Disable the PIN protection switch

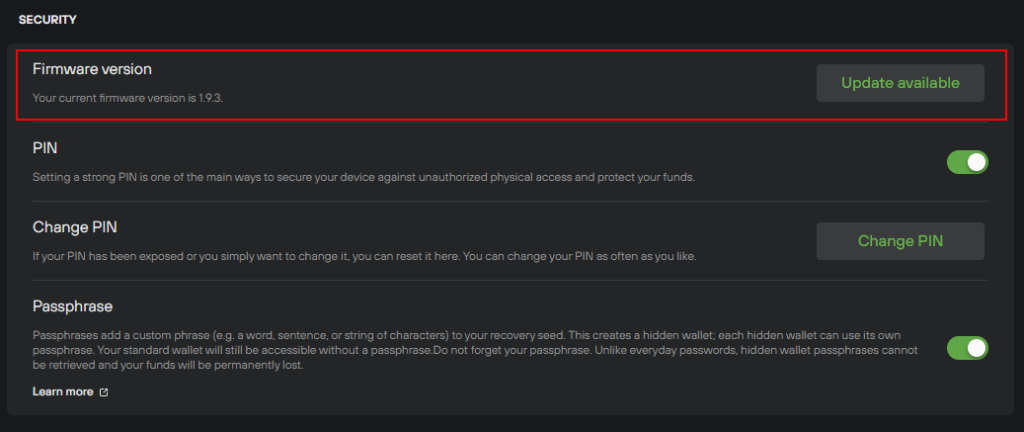pyautogui.click(x=967, y=162)
